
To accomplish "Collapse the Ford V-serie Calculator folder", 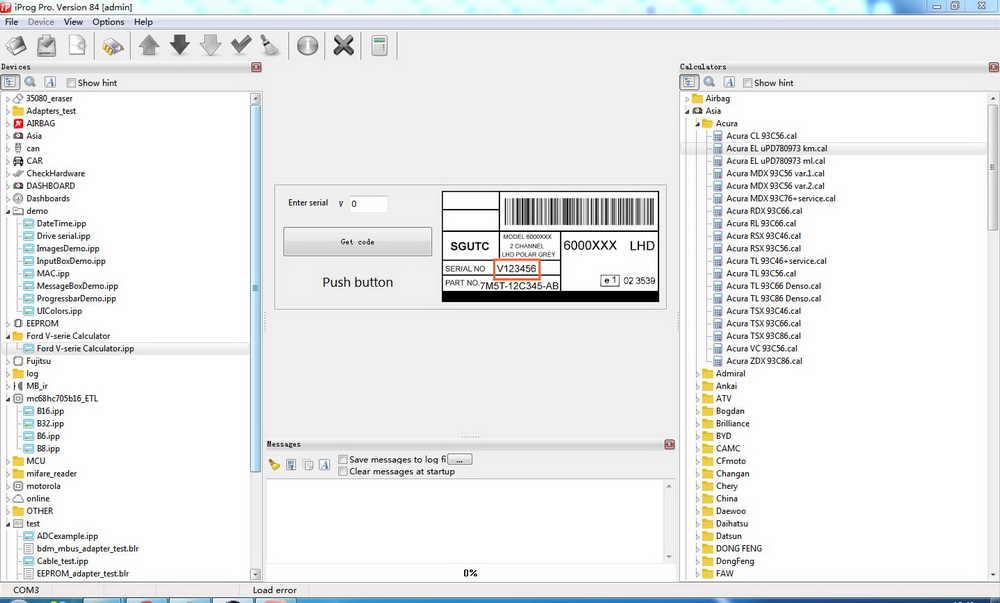I will [8, 336].
